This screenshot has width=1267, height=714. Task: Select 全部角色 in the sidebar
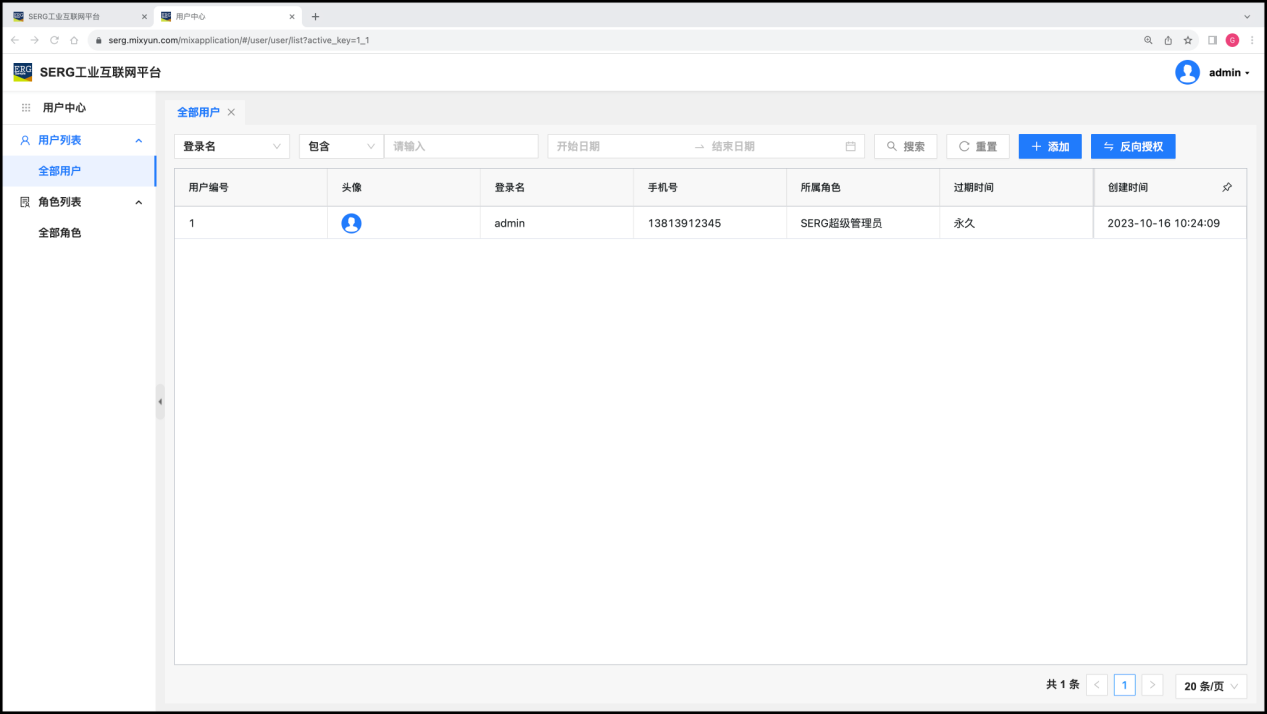[59, 233]
